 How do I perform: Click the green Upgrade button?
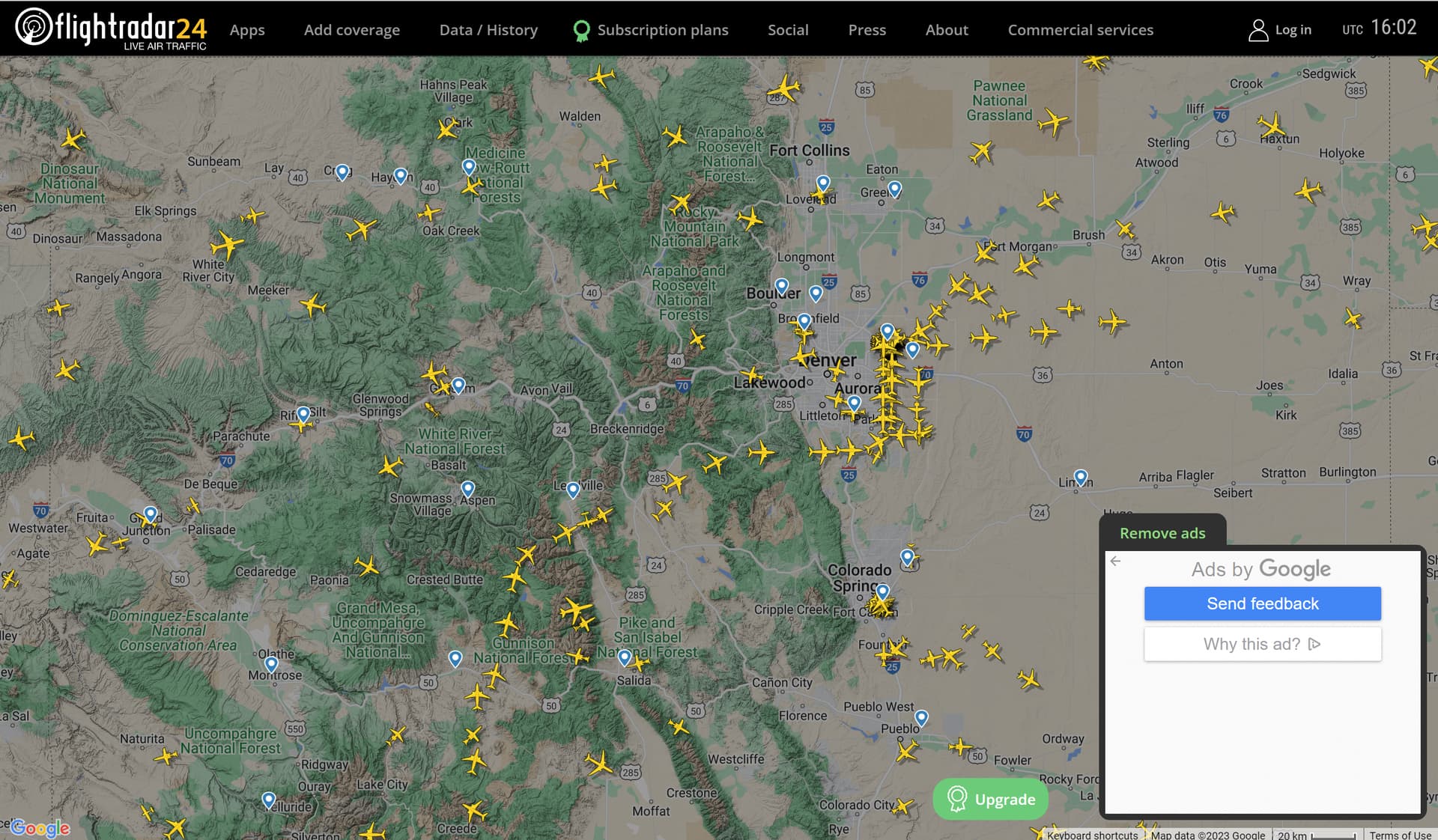(990, 799)
